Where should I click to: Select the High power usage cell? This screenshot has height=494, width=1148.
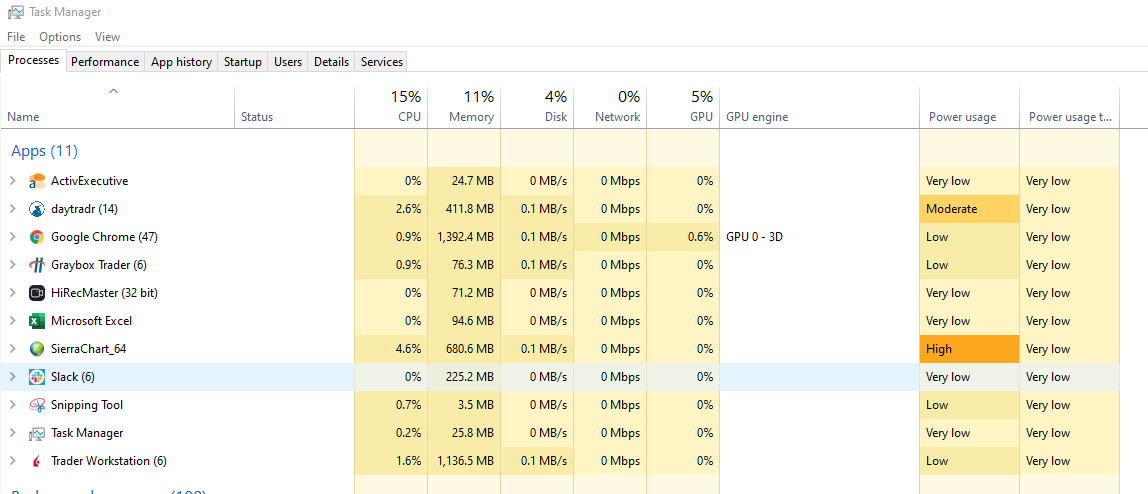coord(969,349)
